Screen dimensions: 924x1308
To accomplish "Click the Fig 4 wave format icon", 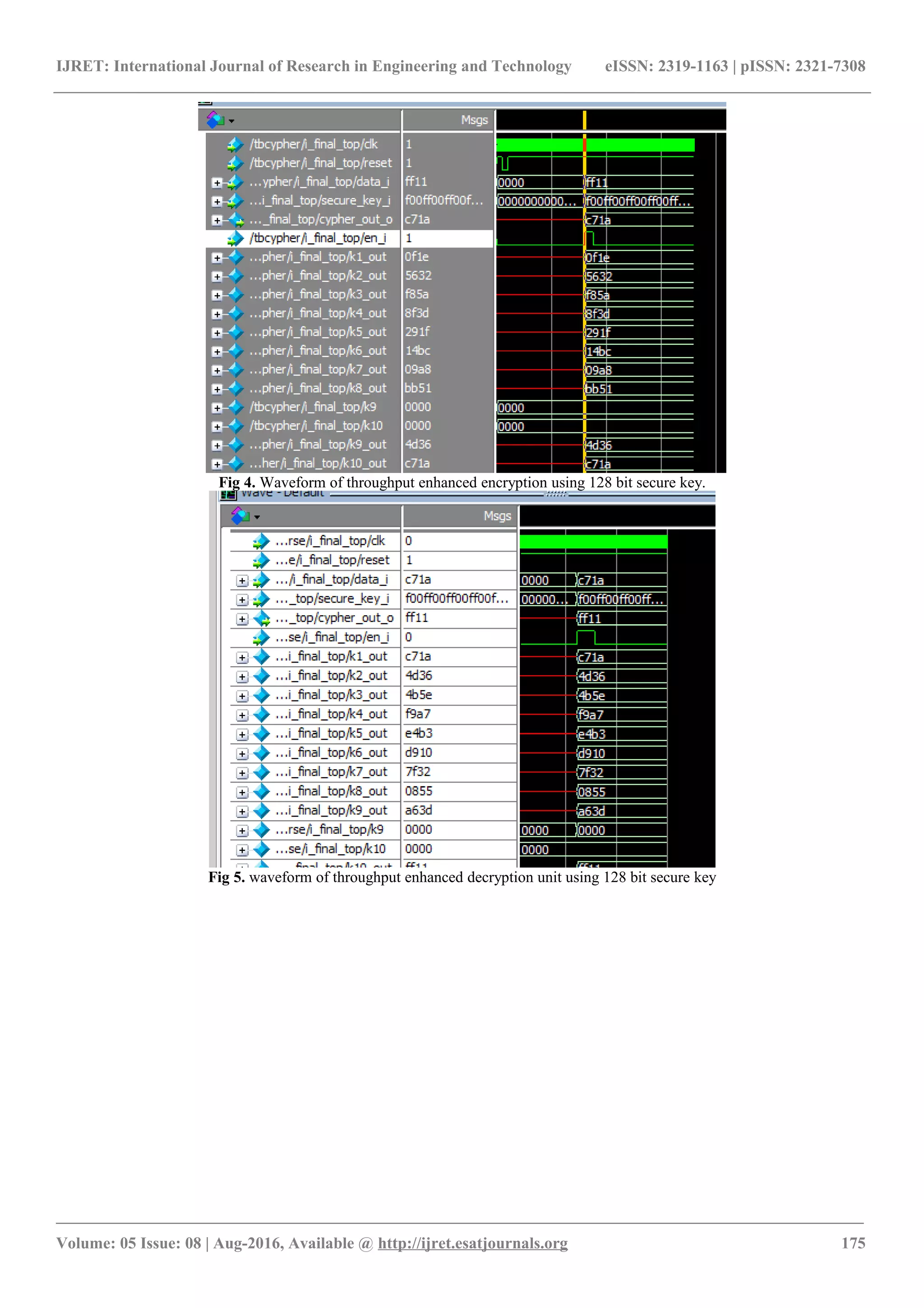I will pyautogui.click(x=215, y=120).
